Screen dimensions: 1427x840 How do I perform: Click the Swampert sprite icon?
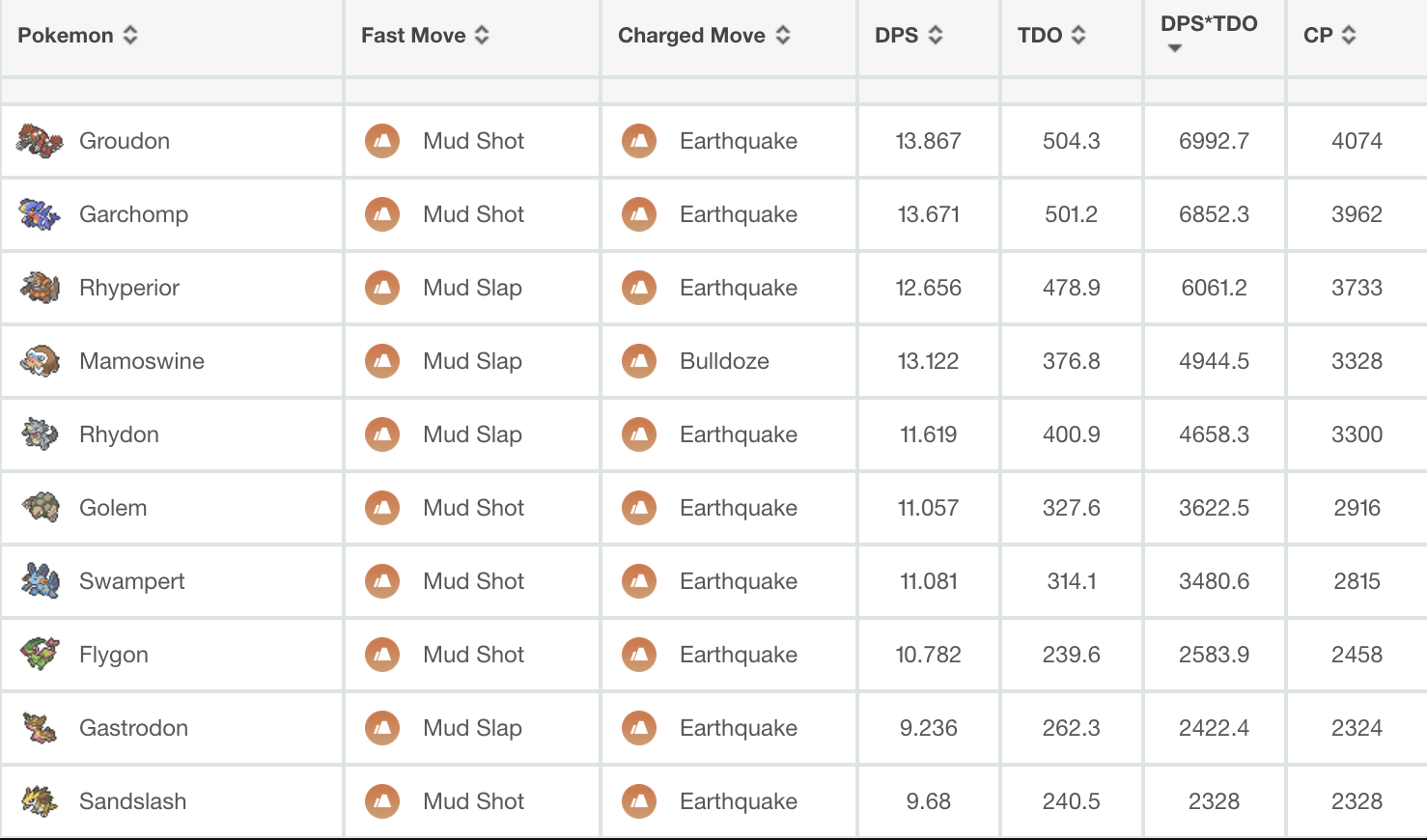click(40, 581)
